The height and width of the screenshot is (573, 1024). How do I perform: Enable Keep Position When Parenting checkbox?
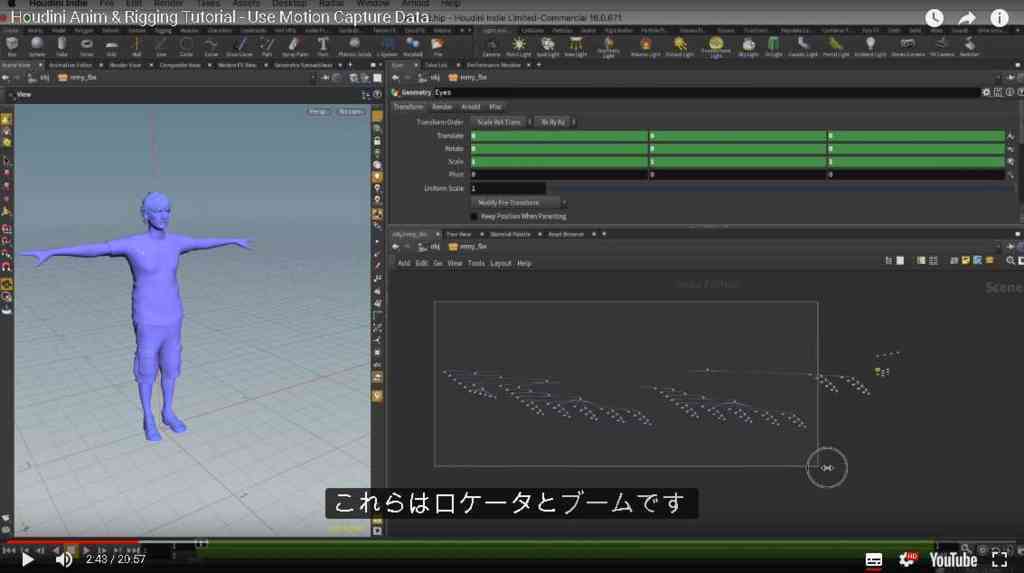click(x=474, y=216)
